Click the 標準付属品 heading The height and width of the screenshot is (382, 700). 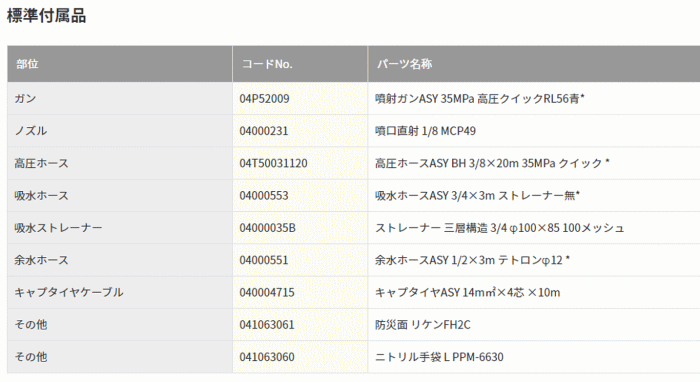pos(46,16)
